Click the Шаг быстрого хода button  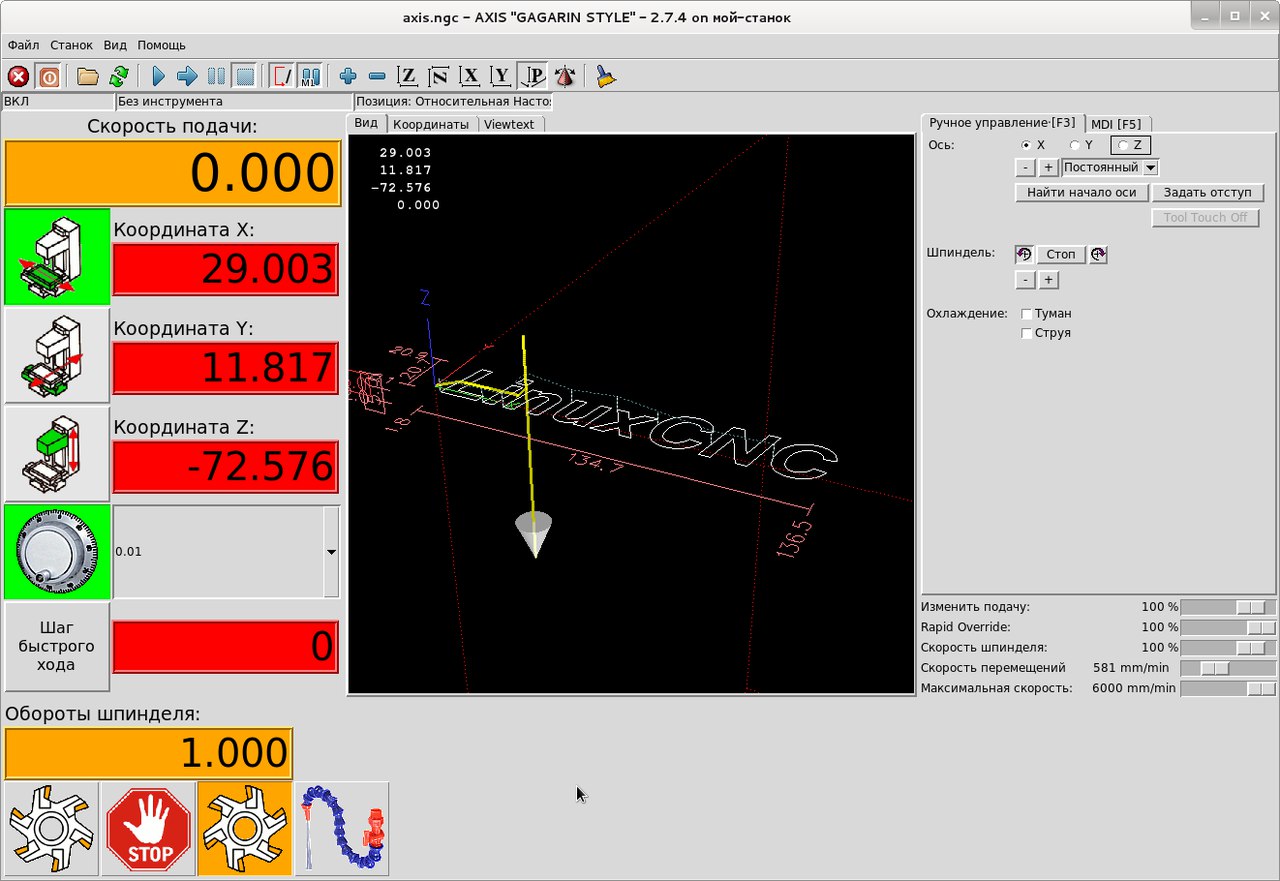(x=57, y=647)
